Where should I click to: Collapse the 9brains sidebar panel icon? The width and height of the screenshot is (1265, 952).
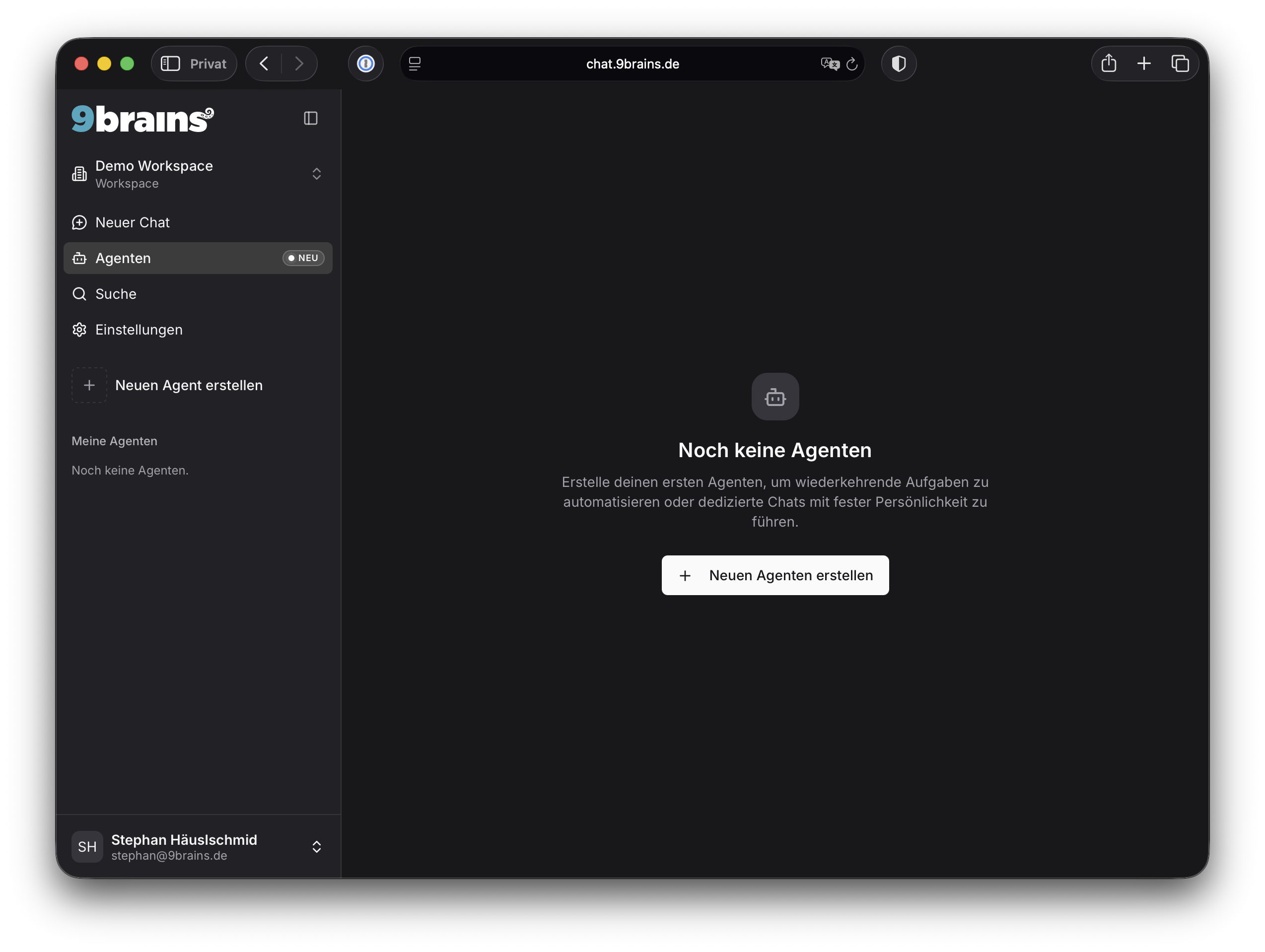point(310,118)
